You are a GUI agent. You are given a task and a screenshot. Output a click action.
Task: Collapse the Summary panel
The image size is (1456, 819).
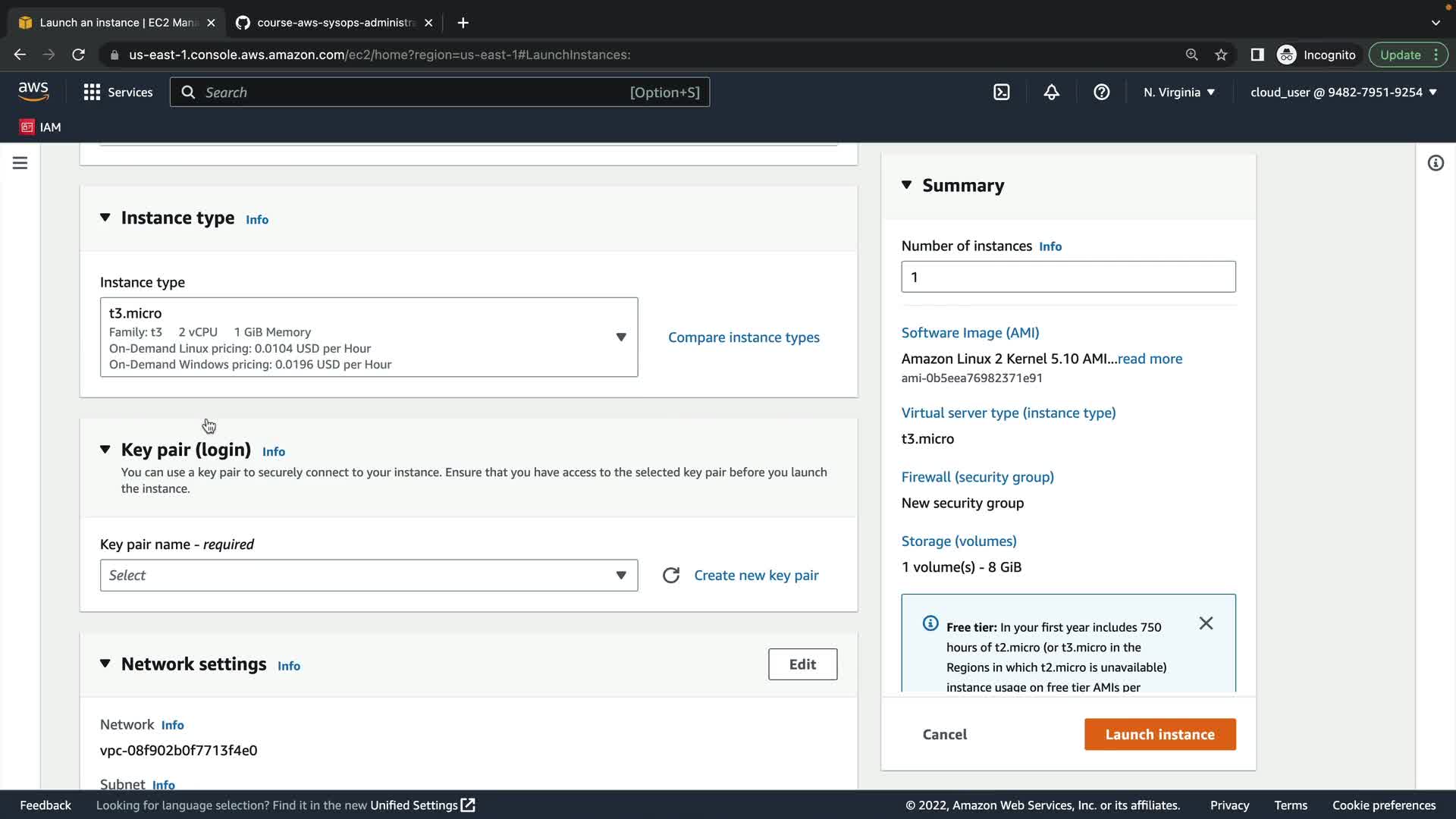(906, 185)
